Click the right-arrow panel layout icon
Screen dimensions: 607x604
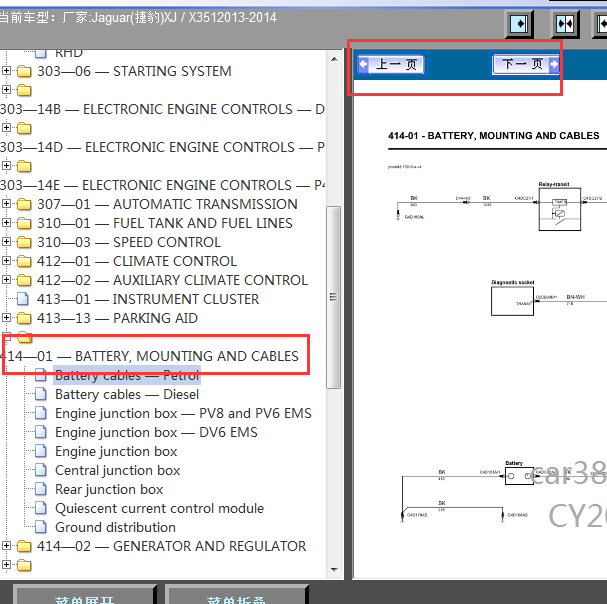point(519,24)
